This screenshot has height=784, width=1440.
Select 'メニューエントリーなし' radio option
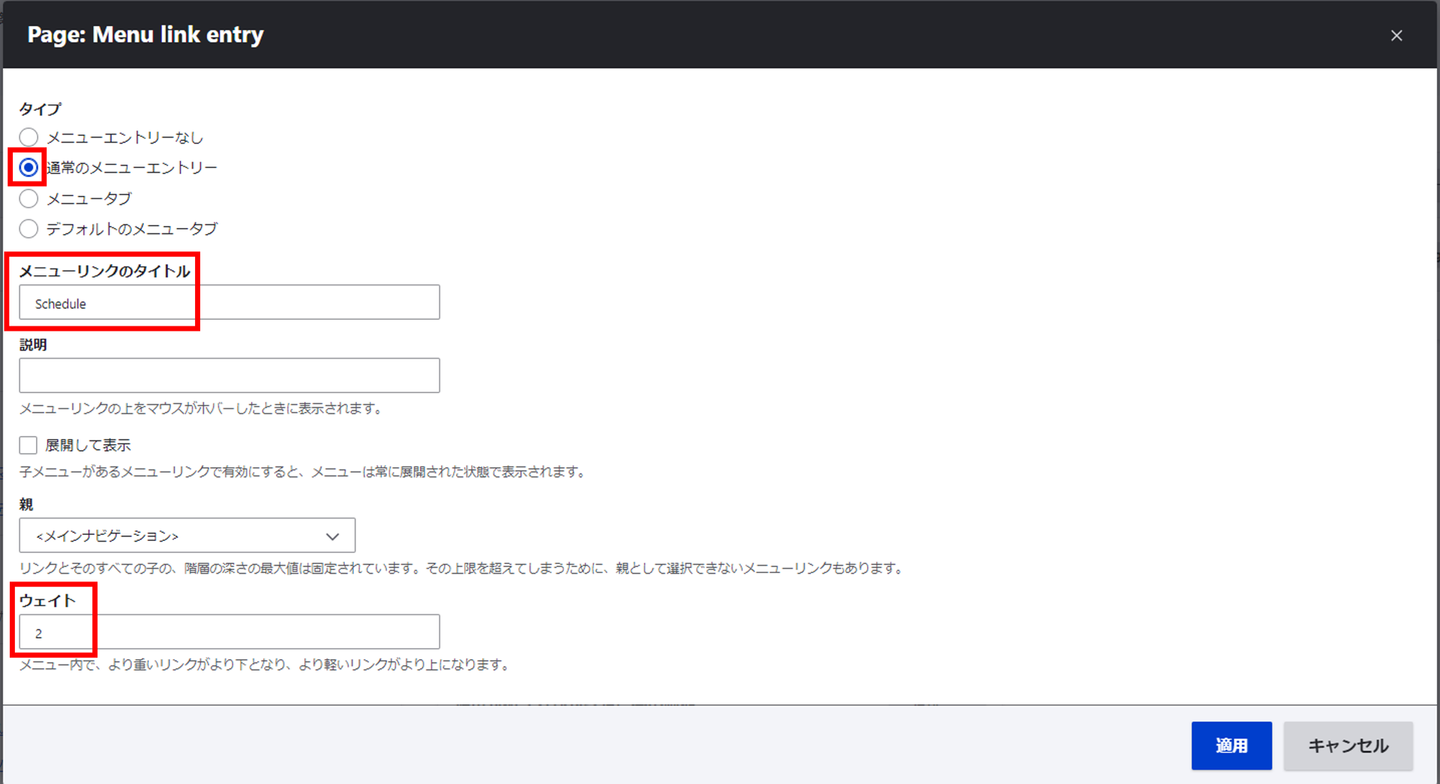point(29,137)
